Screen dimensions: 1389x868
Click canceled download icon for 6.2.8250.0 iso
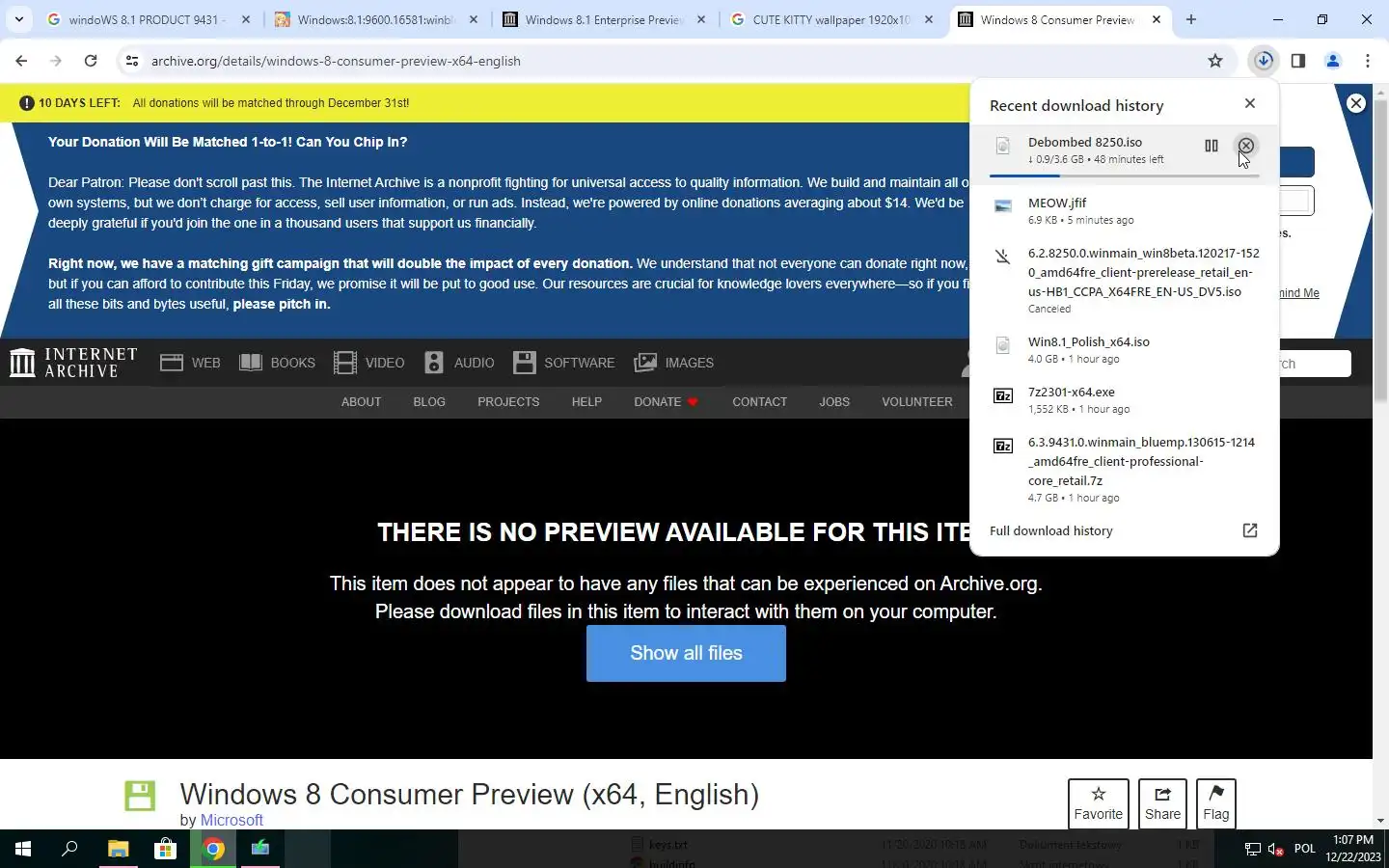point(1003,256)
